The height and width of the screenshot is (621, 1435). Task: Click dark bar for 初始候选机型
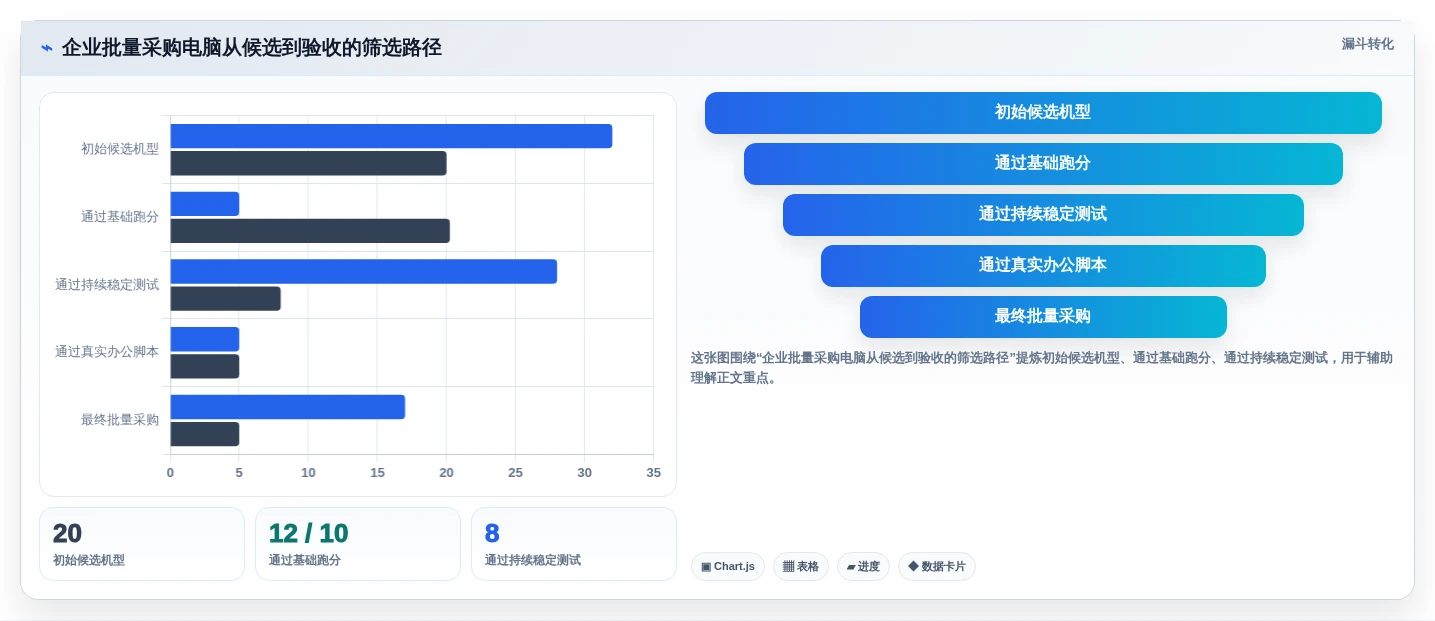[x=309, y=163]
